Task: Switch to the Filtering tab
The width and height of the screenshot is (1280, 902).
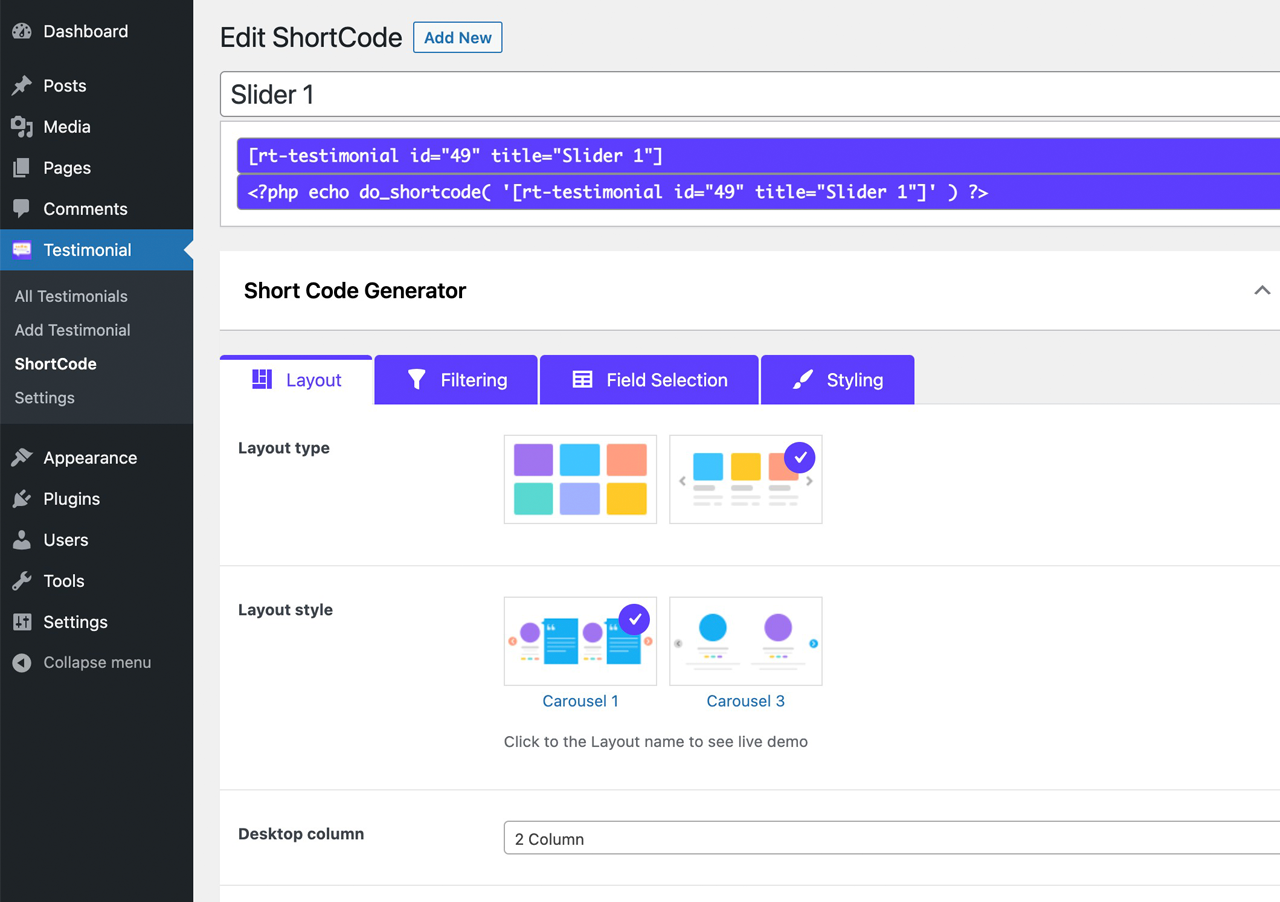Action: pyautogui.click(x=456, y=380)
